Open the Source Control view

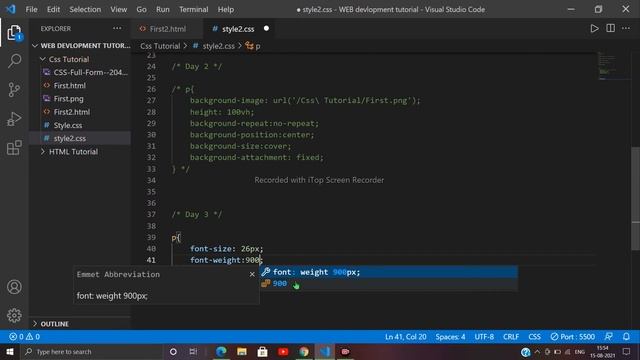(x=14, y=89)
